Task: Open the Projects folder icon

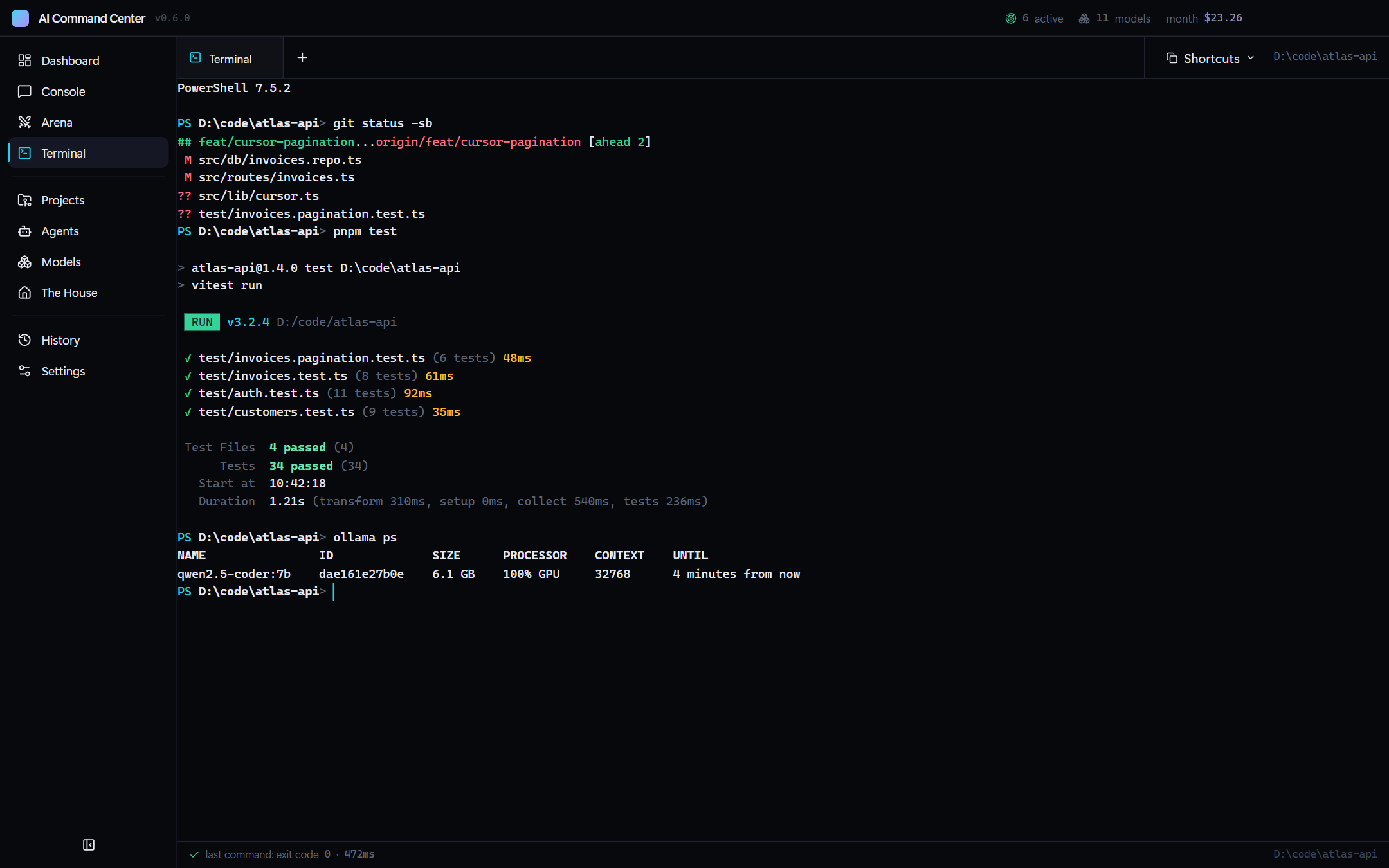Action: tap(24, 200)
